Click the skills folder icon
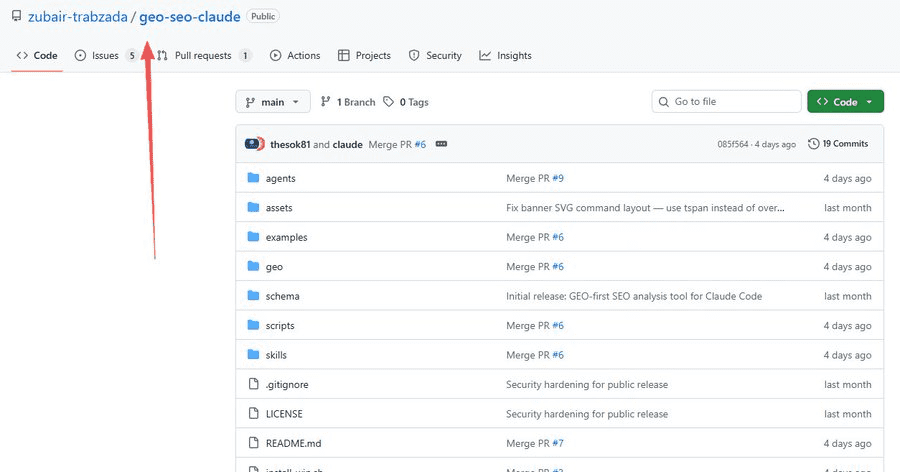900x472 pixels. (253, 354)
